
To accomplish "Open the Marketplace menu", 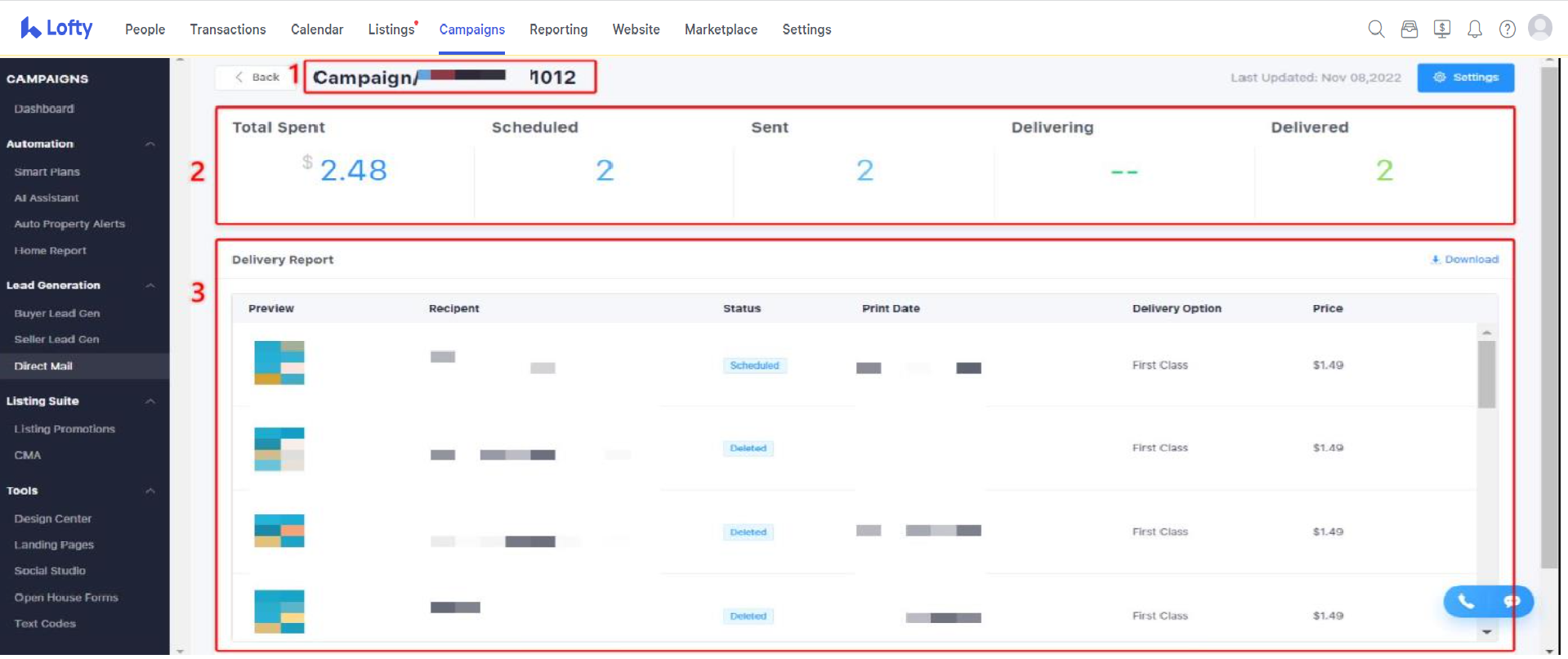I will tap(721, 29).
